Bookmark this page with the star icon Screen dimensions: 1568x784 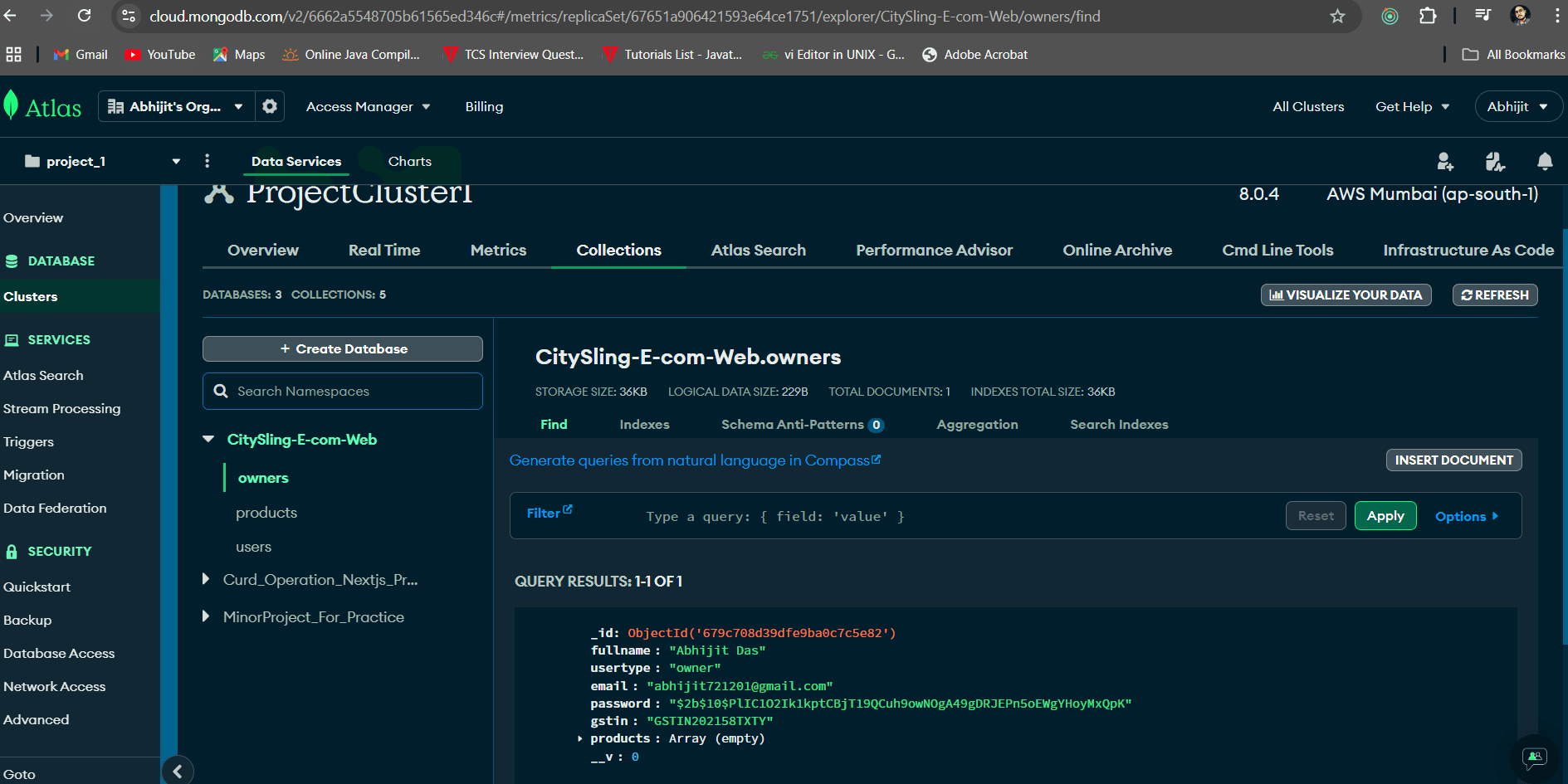(1337, 16)
